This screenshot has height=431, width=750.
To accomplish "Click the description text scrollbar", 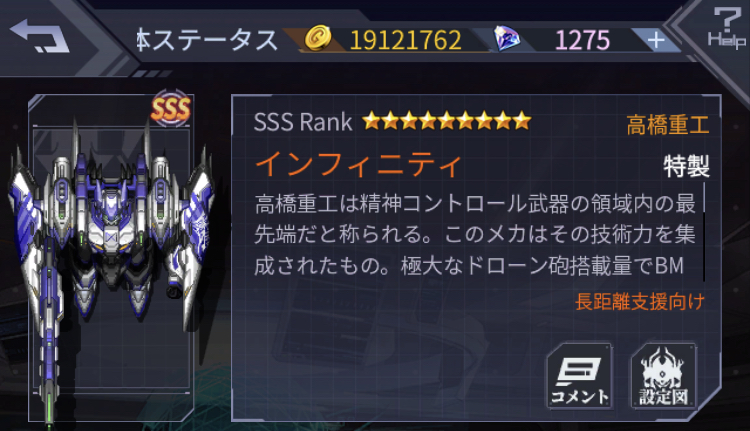I will click(x=705, y=232).
